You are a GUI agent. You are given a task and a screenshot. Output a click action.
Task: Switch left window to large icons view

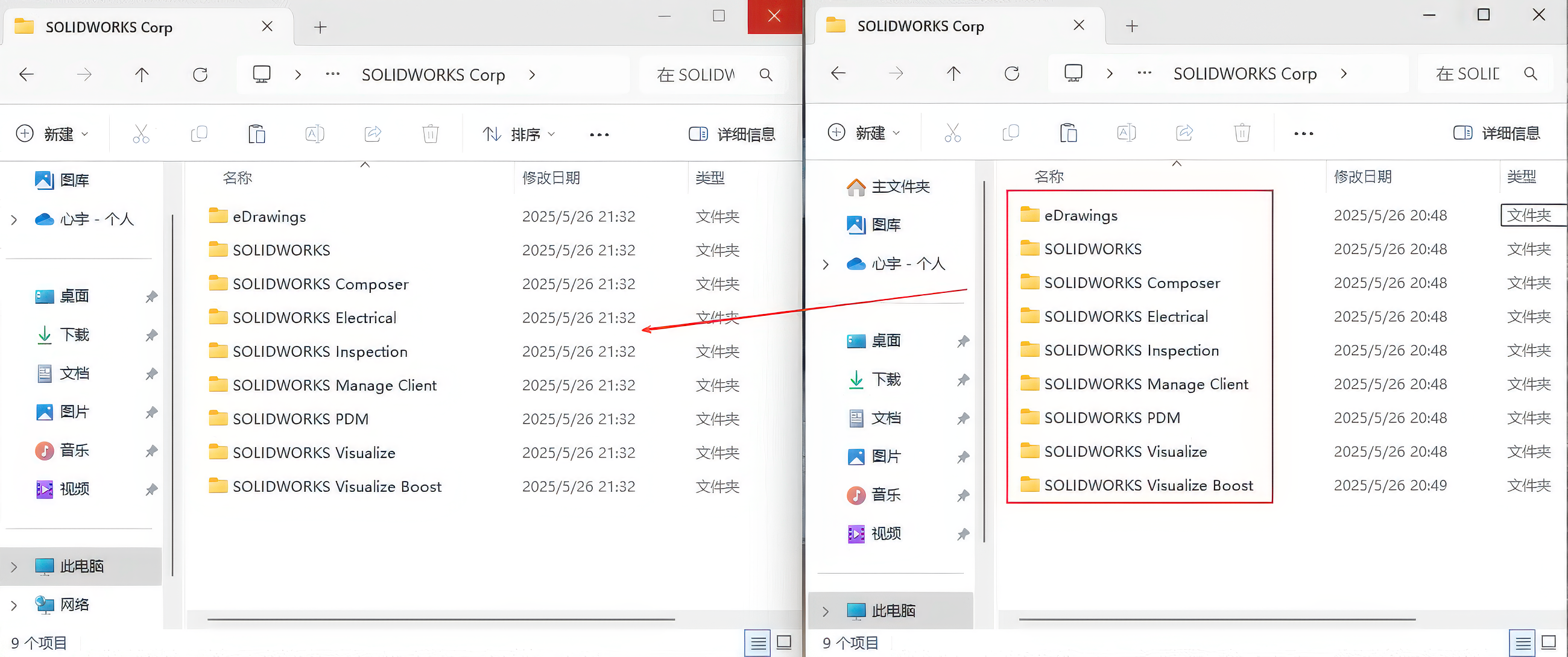(784, 643)
